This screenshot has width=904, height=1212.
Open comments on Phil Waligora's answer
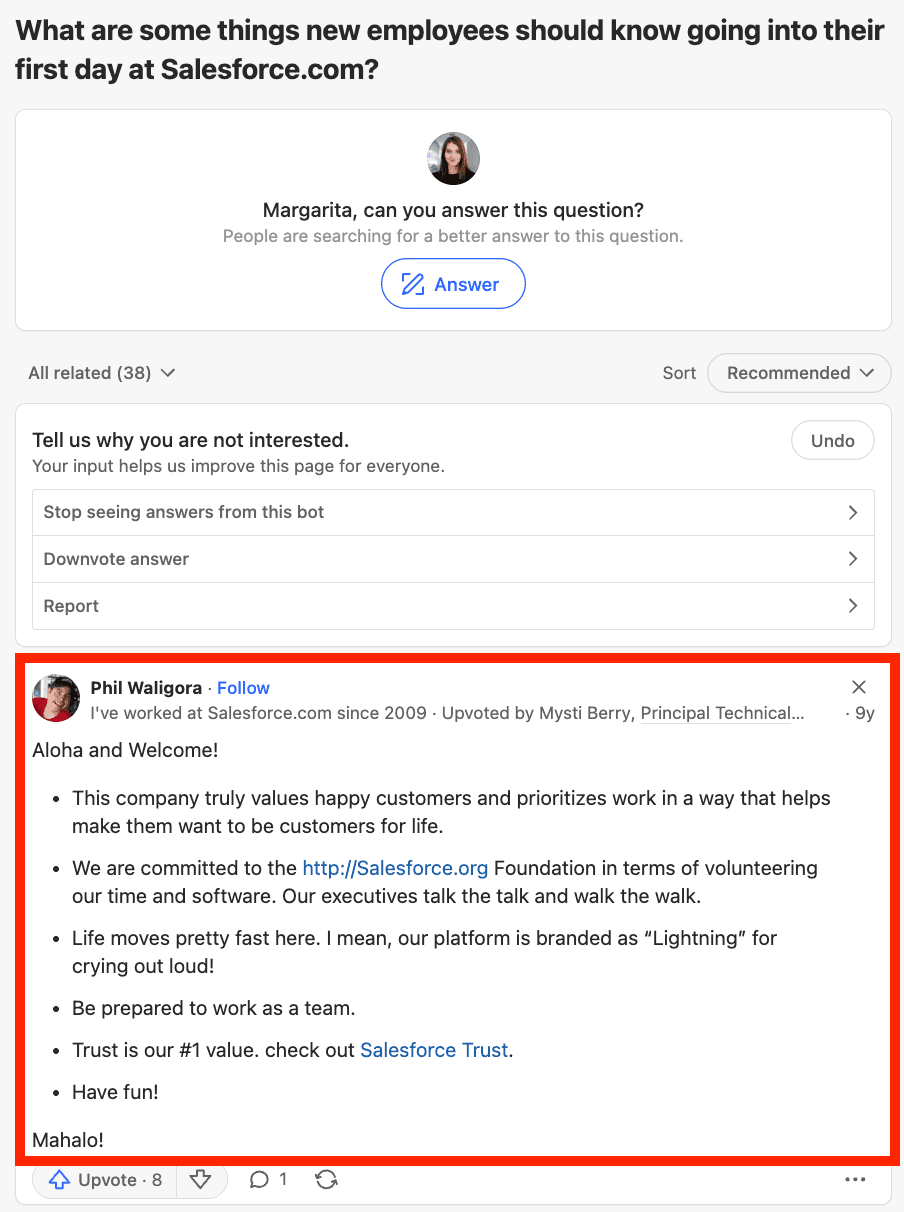(268, 1180)
